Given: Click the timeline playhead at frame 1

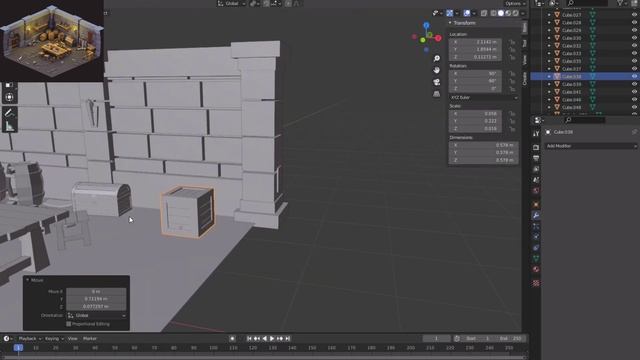Looking at the screenshot, I should (18, 348).
